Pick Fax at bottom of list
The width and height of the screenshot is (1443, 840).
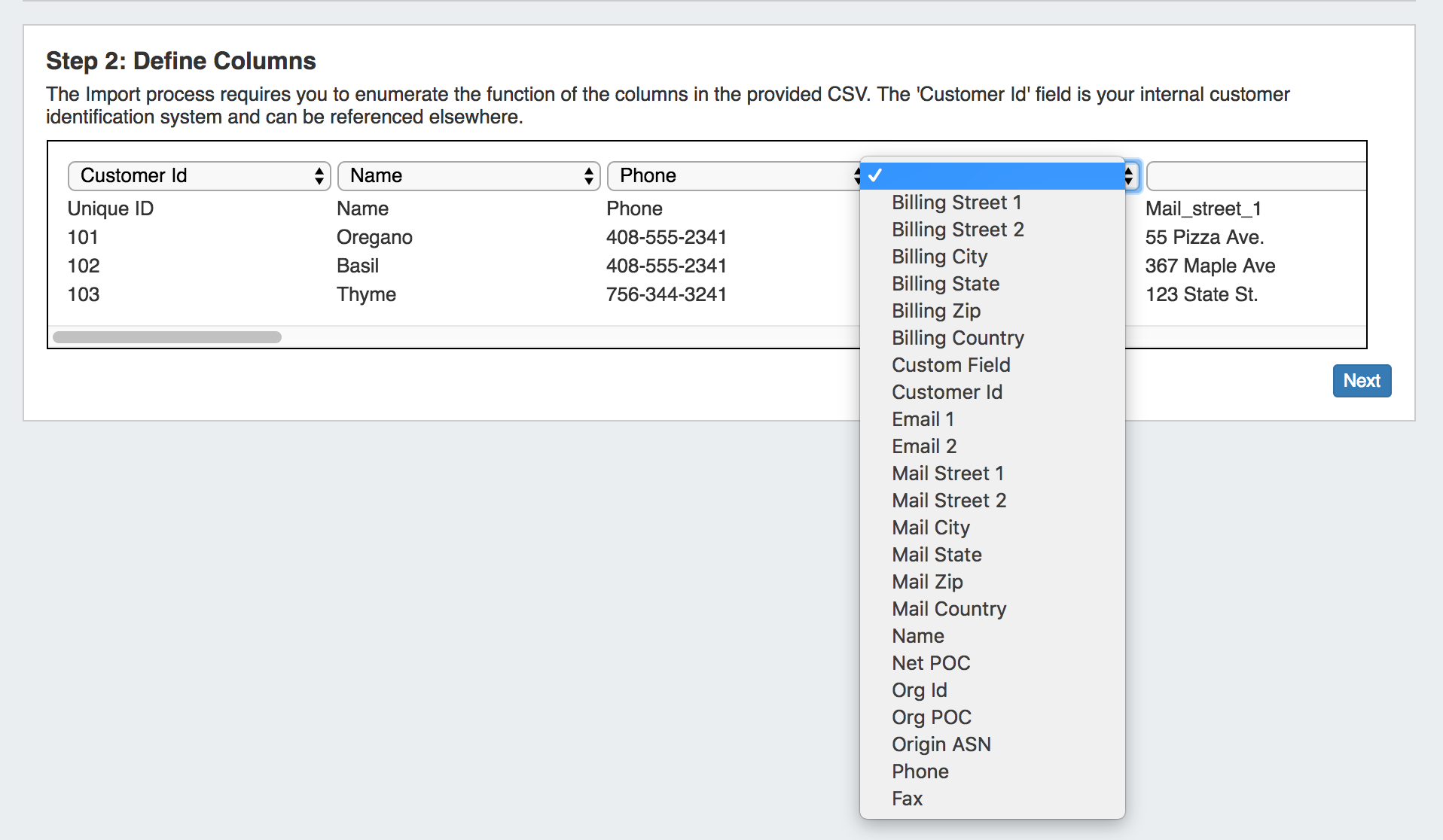click(x=907, y=799)
